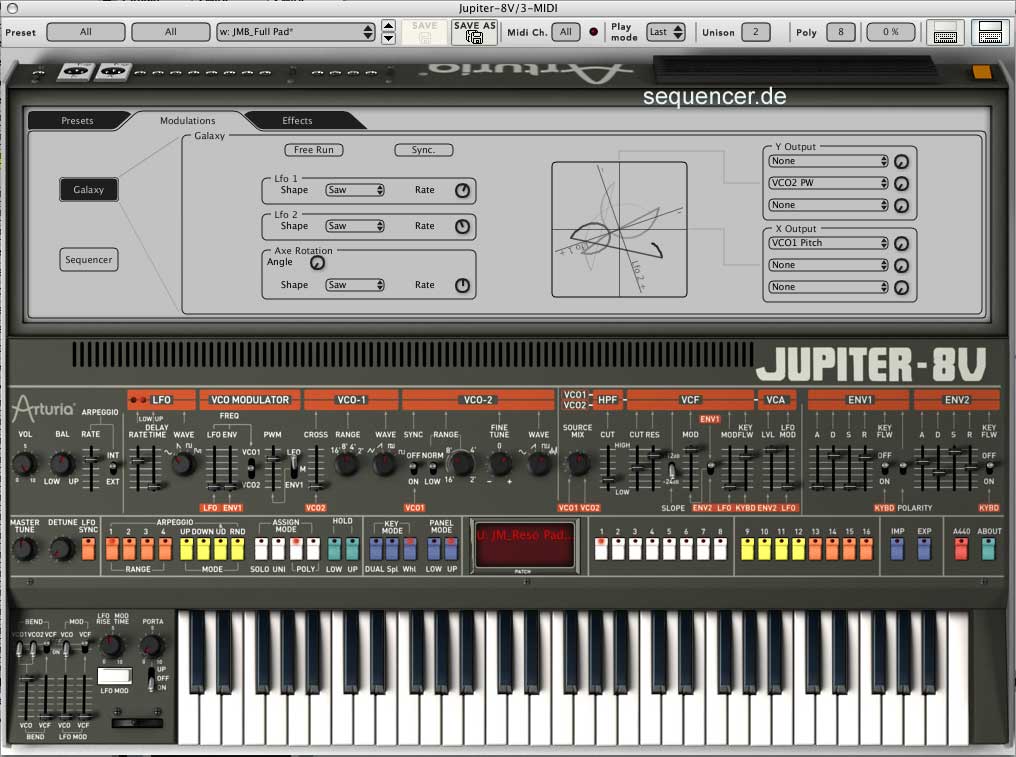This screenshot has height=757, width=1016.
Task: Switch to the Effects tab
Action: (297, 121)
